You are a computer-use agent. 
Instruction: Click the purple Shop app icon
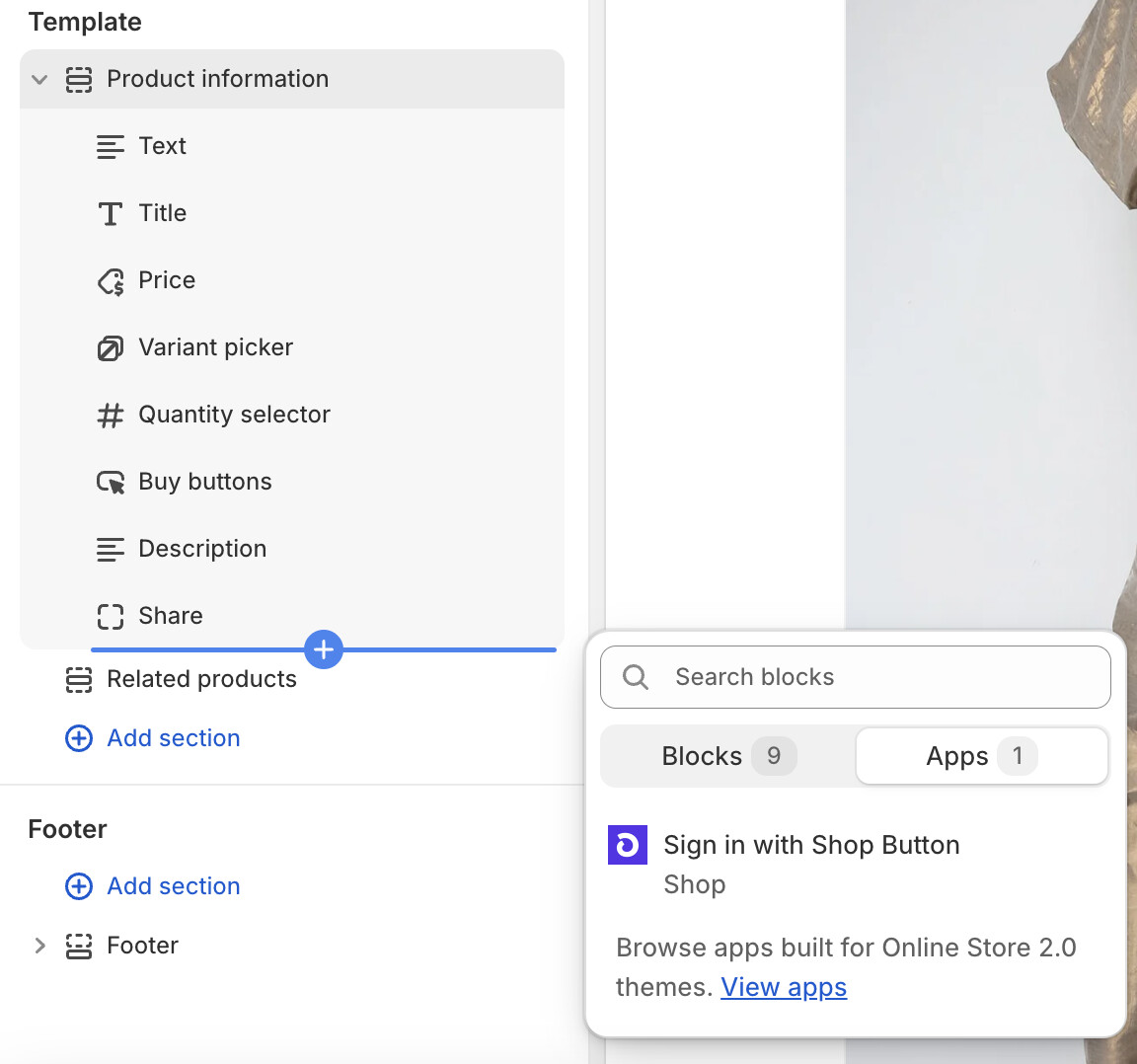pyautogui.click(x=628, y=845)
